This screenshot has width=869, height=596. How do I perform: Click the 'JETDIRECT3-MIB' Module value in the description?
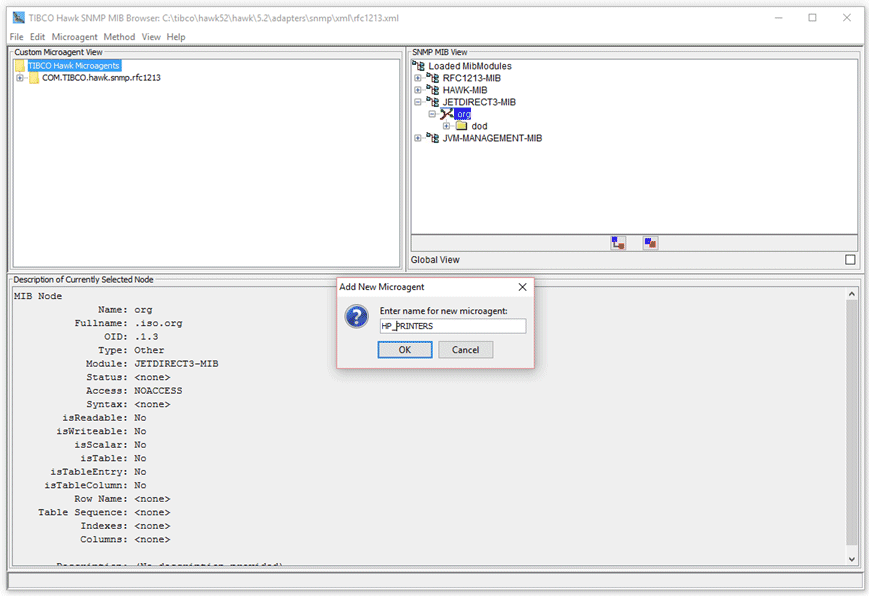(176, 364)
